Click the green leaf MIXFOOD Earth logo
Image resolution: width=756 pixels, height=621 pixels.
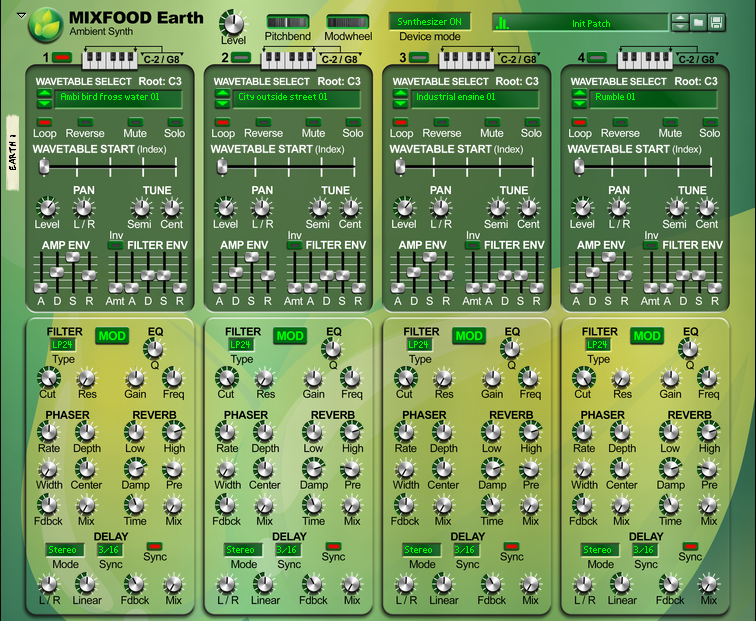pos(46,25)
